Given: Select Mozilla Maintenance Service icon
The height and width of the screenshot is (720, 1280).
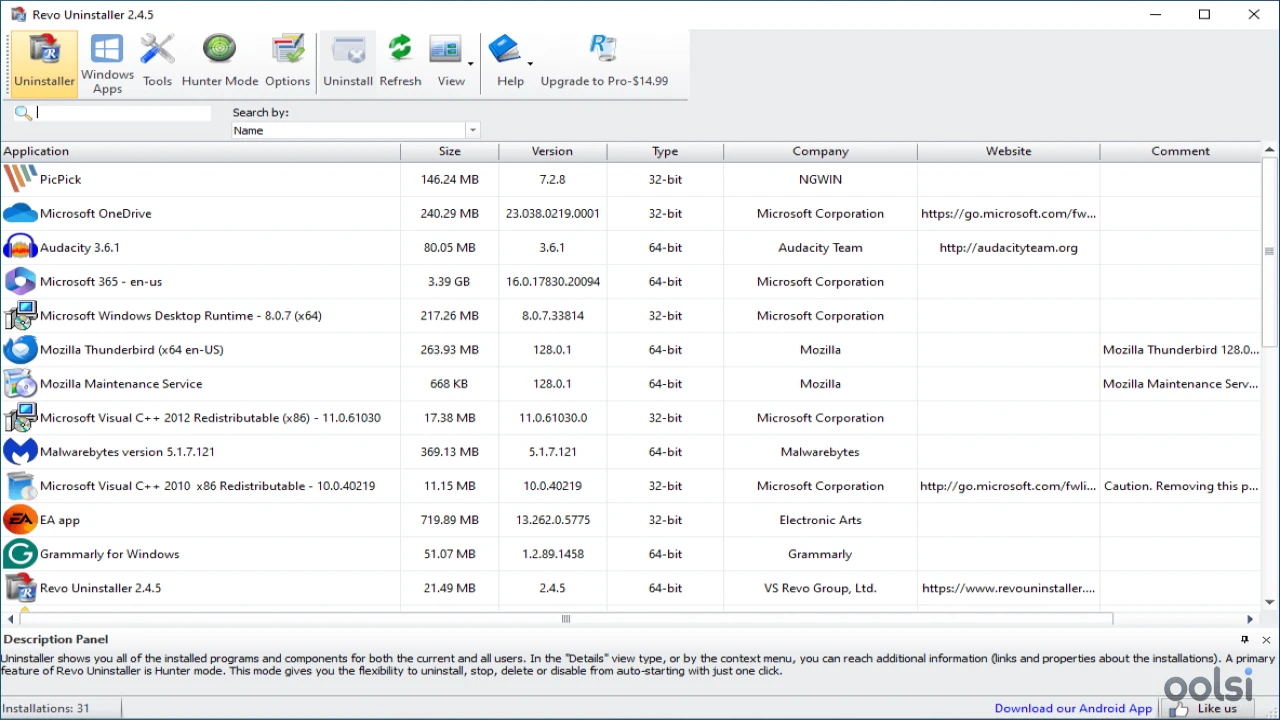Looking at the screenshot, I should click(20, 383).
